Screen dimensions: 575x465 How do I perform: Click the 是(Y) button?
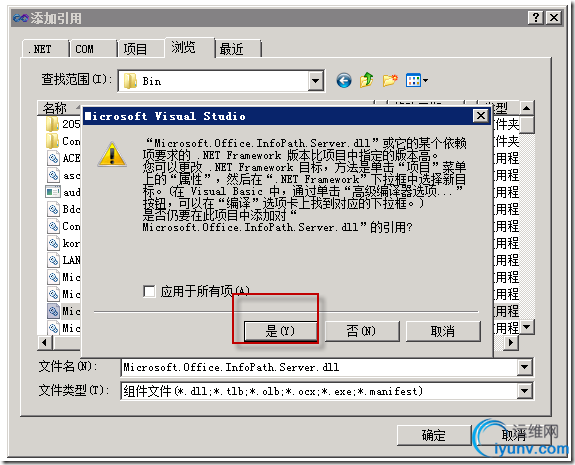pos(281,331)
